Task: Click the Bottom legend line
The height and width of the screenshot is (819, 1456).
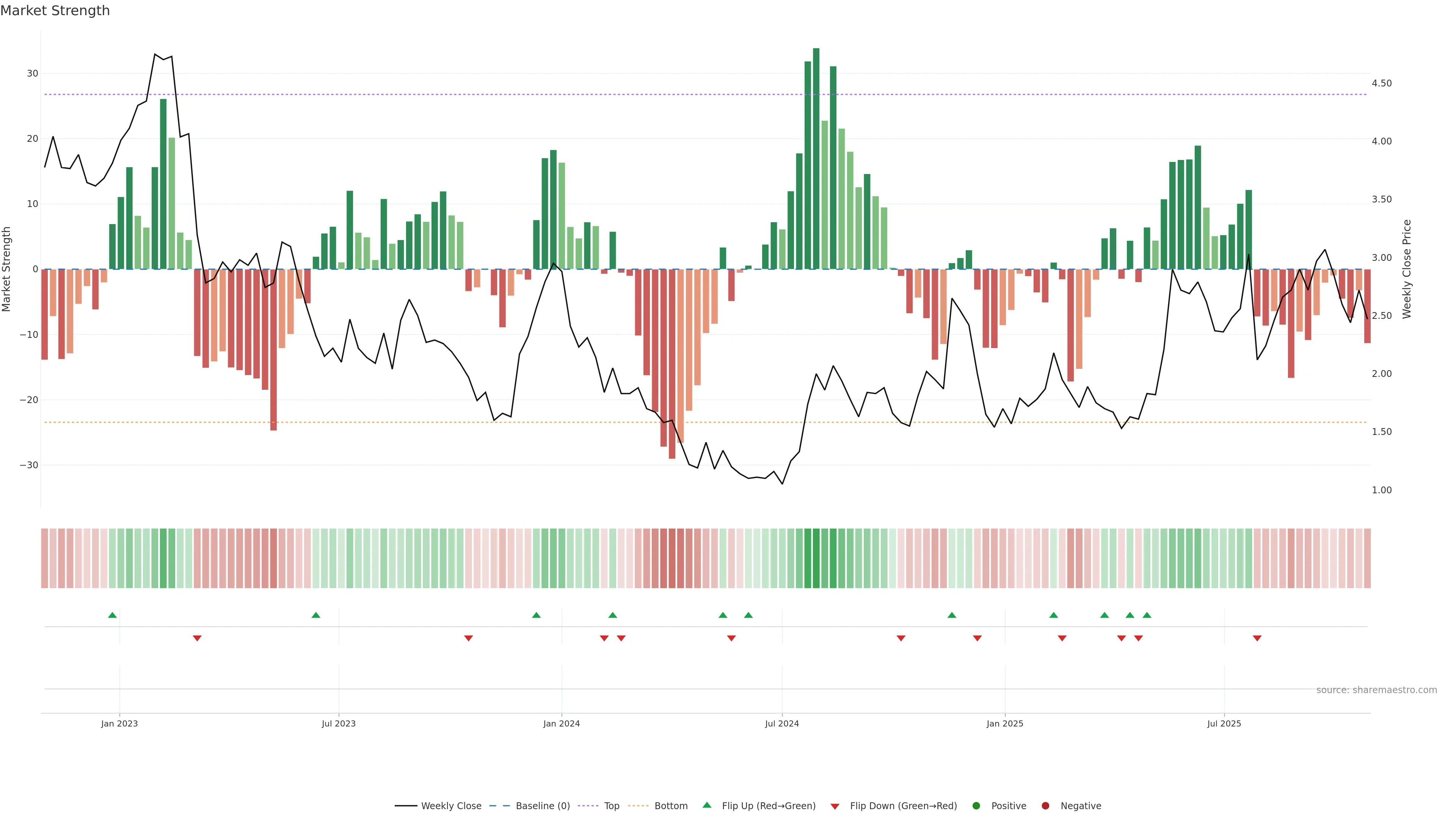Action: point(638,806)
